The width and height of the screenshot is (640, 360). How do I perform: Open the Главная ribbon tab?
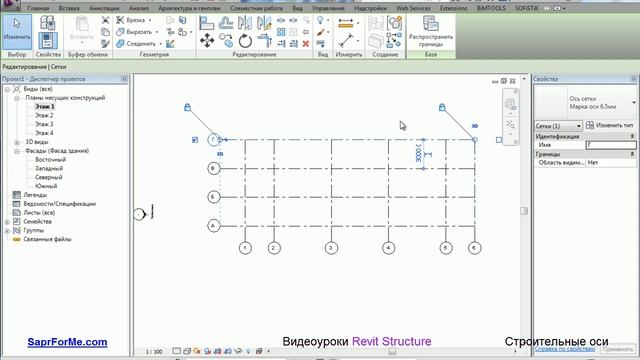click(x=38, y=8)
